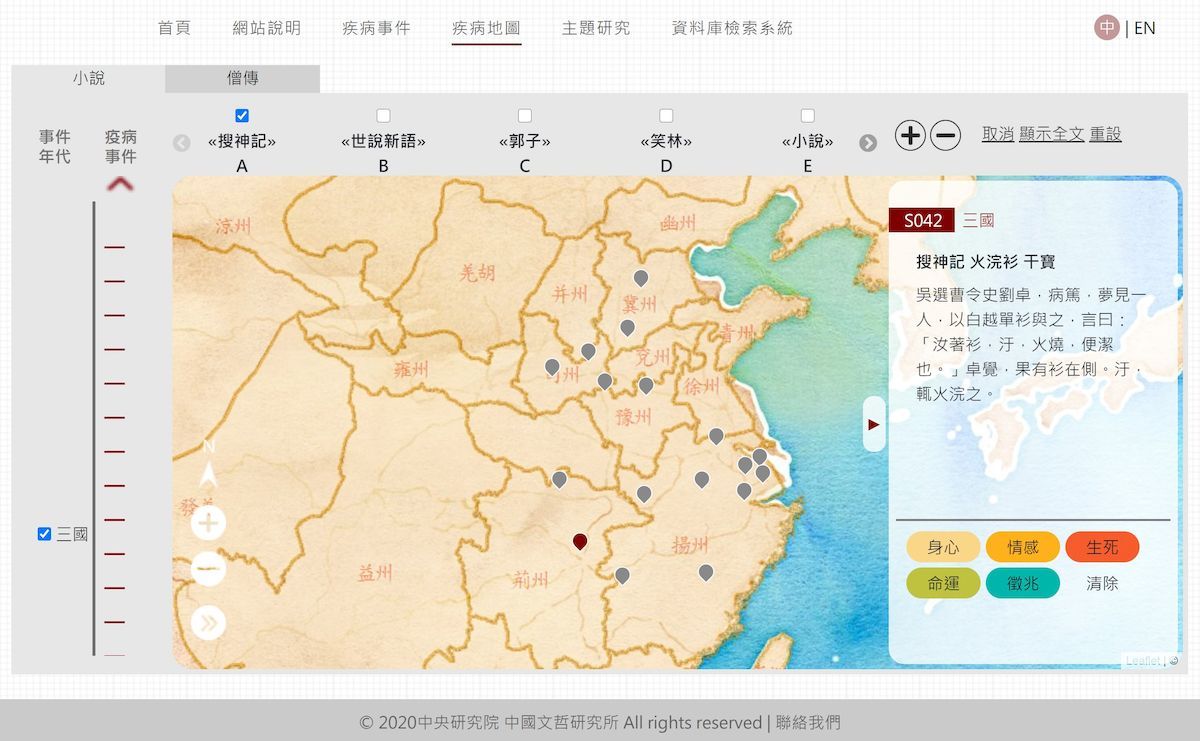Click the red up chevron above timeline
Screen dimensions: 1200x741
tap(120, 184)
